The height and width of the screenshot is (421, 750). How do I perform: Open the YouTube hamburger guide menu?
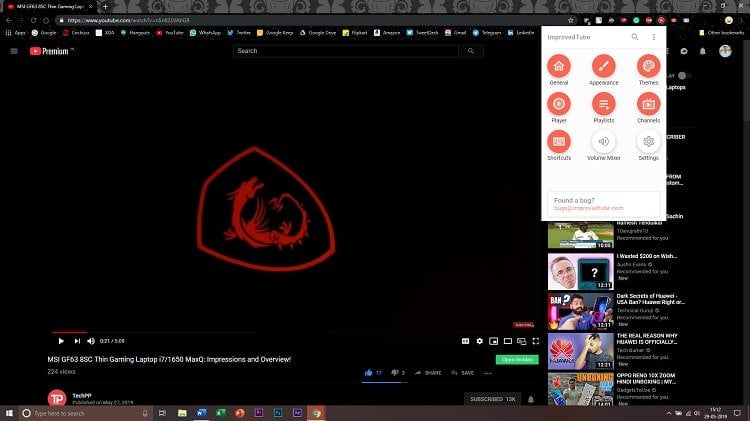(14, 51)
